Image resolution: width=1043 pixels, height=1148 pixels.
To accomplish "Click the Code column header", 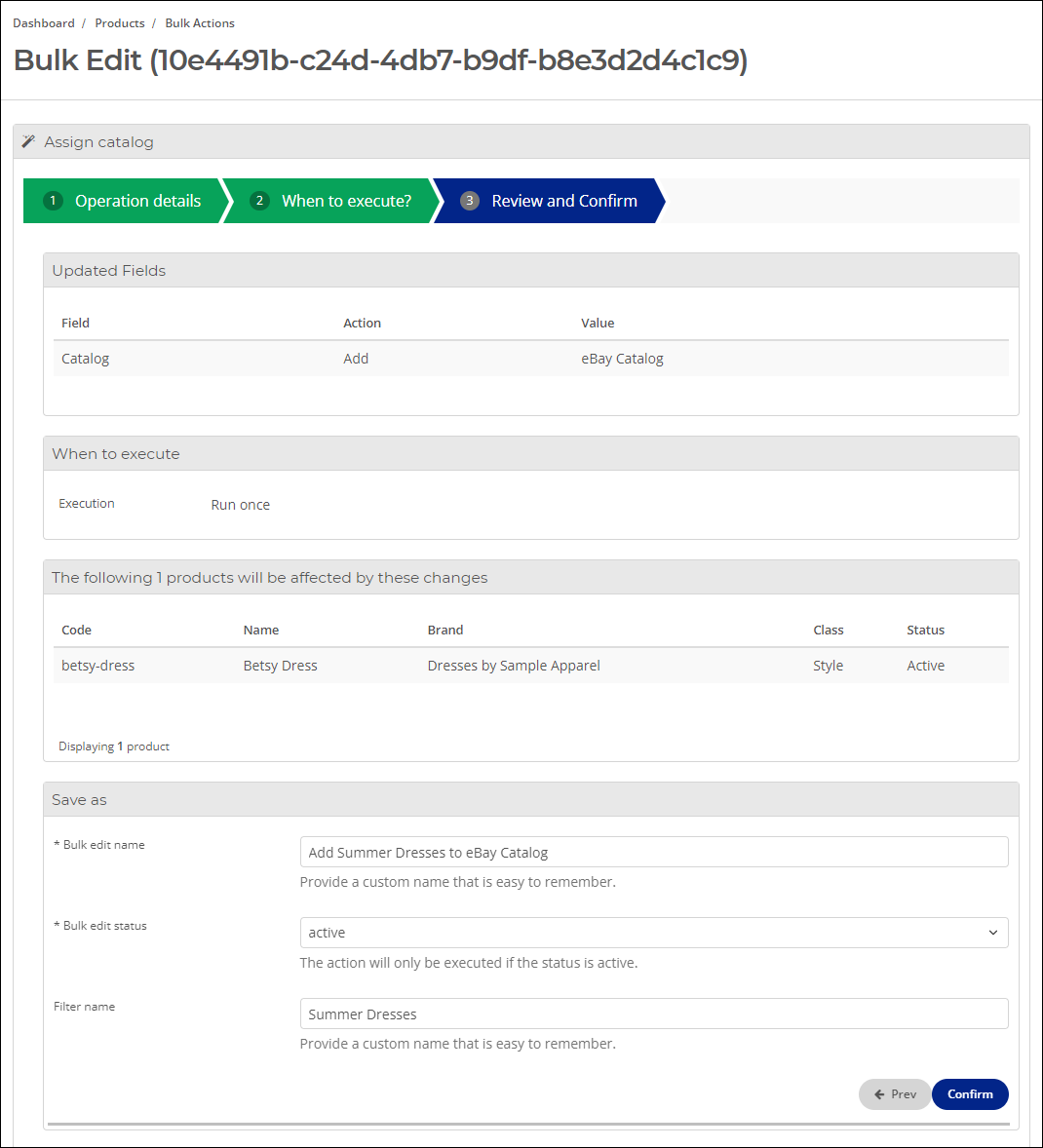I will [76, 630].
